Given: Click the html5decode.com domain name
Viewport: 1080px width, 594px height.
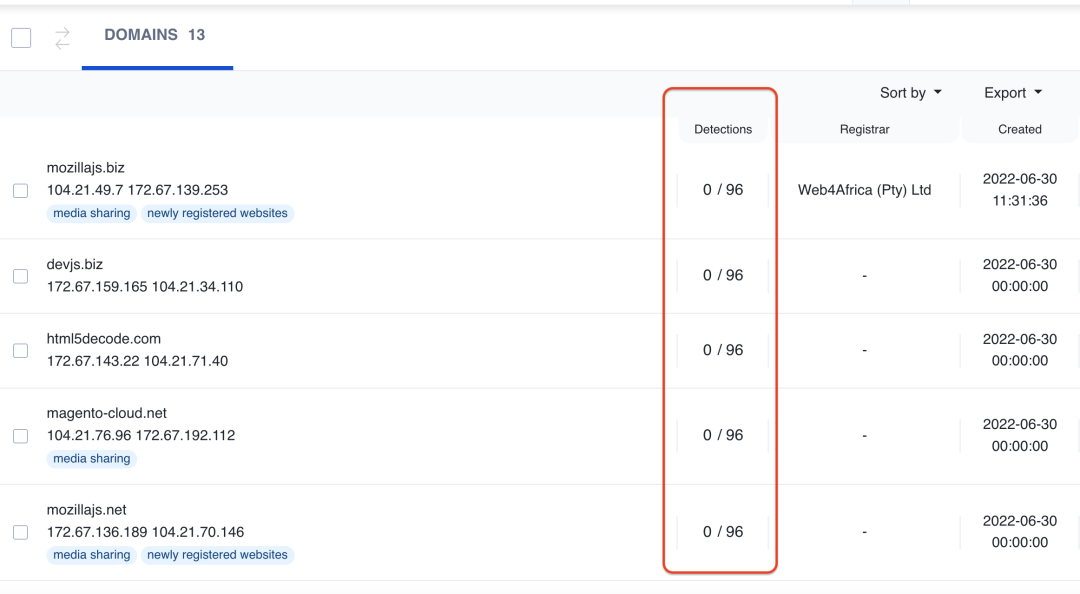Looking at the screenshot, I should point(104,339).
